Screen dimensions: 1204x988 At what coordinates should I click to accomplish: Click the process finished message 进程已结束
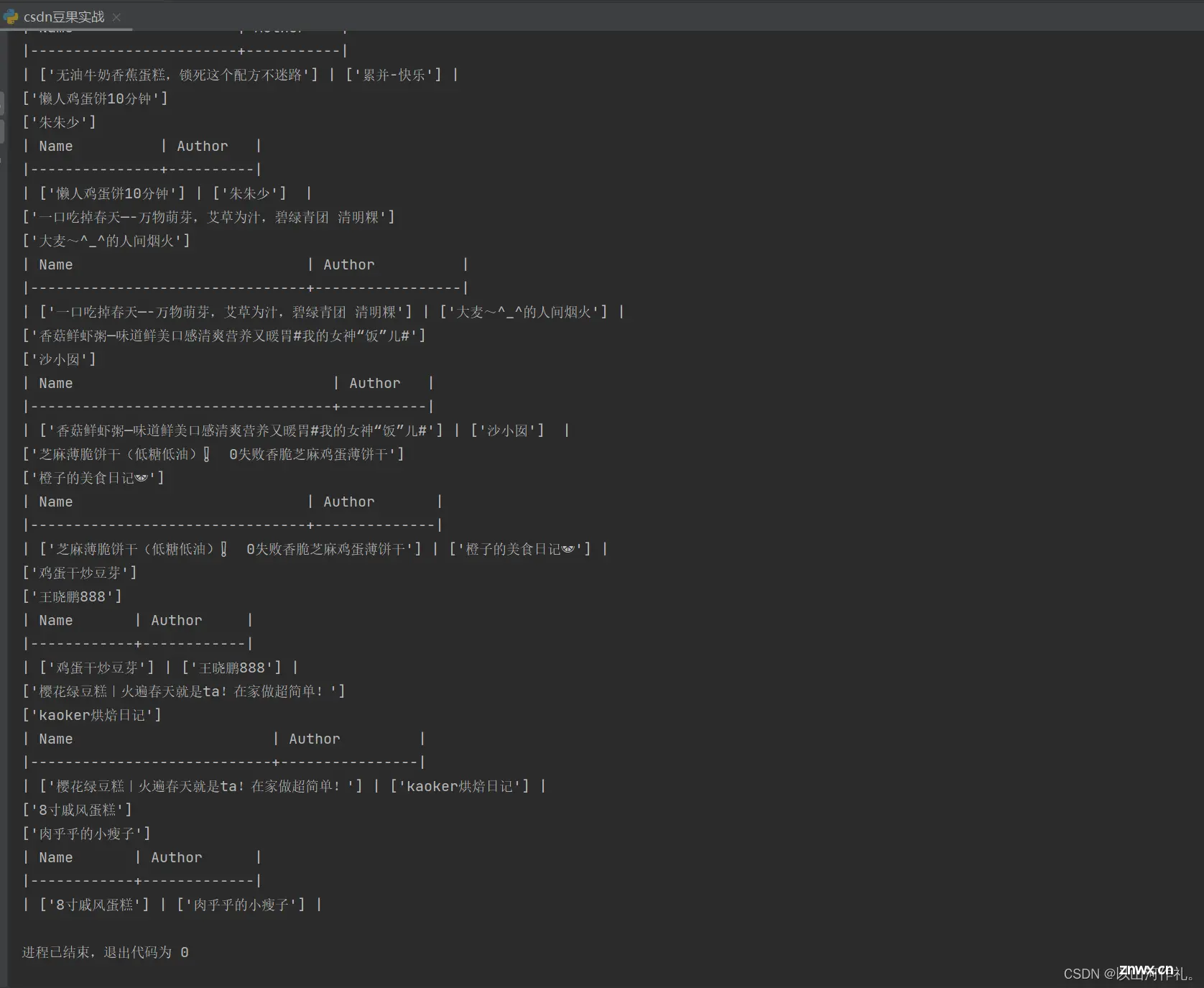click(106, 952)
